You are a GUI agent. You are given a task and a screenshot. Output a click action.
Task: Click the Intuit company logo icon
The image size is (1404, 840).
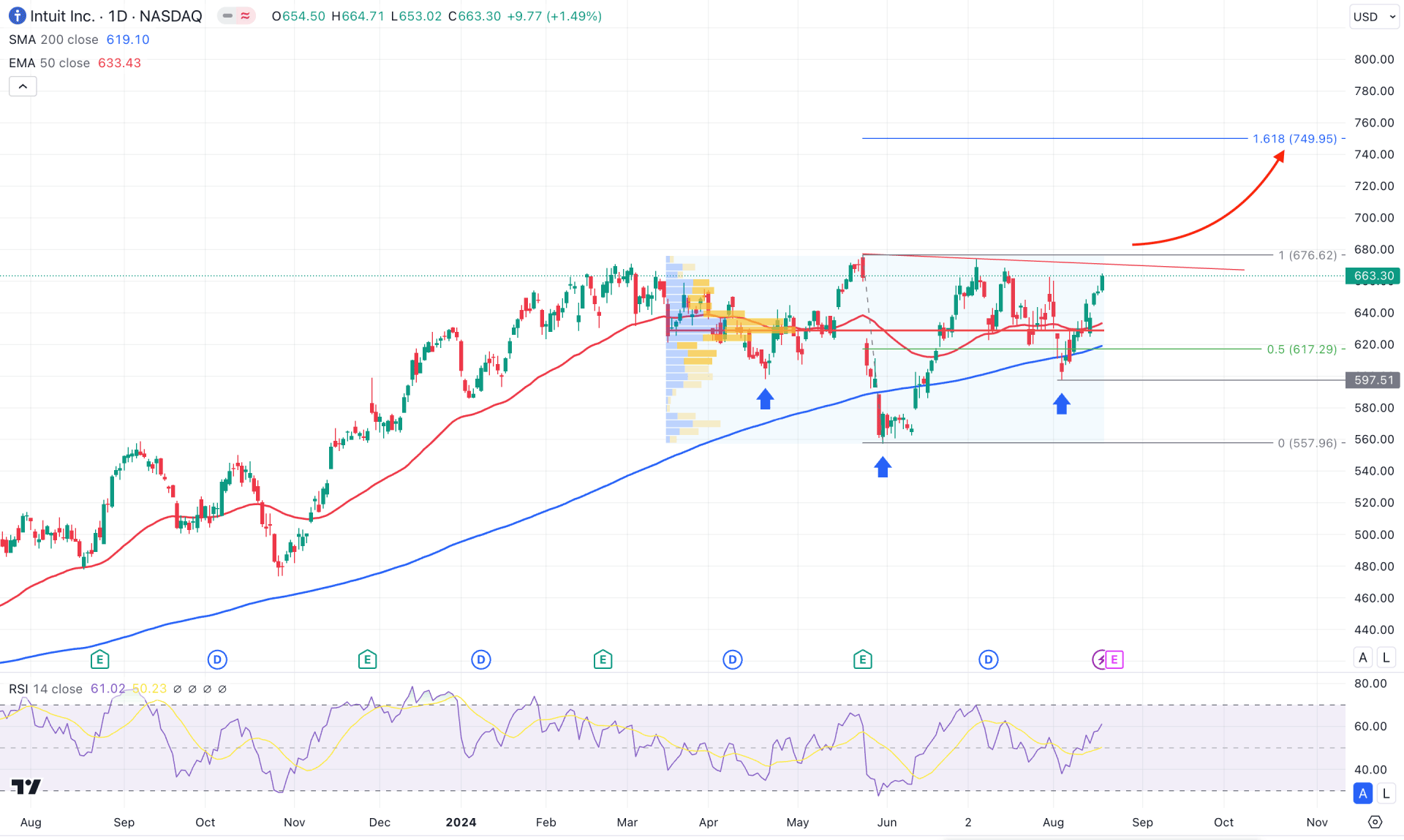click(x=17, y=15)
